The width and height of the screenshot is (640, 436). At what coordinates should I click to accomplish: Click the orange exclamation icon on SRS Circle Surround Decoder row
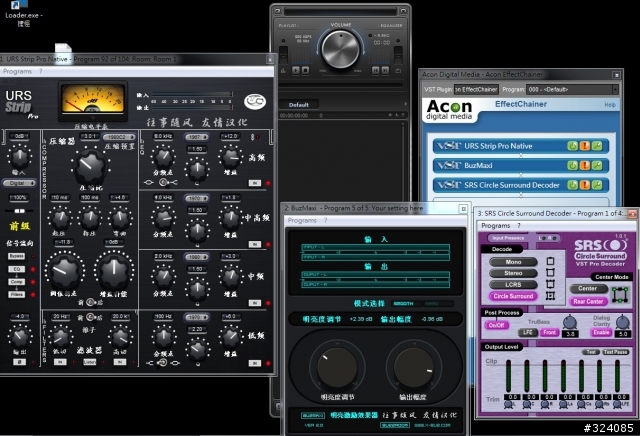[585, 185]
